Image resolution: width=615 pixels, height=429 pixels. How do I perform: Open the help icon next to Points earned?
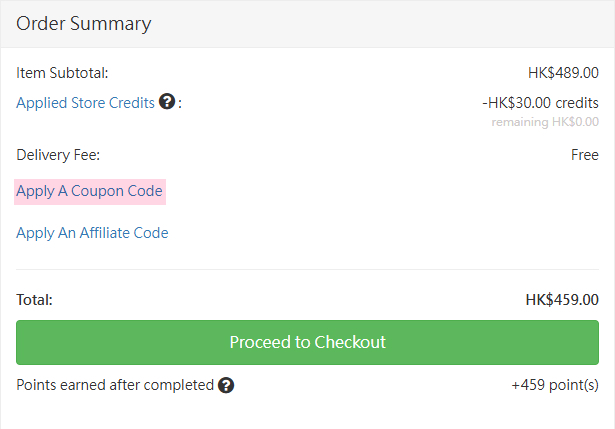(x=226, y=385)
